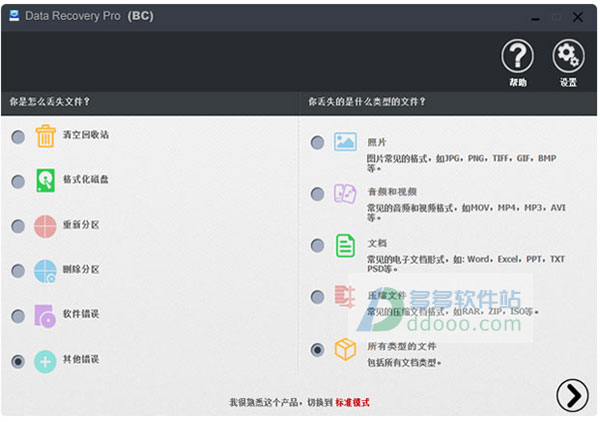The width and height of the screenshot is (600, 422).
Task: Minimize the Data Recovery Pro window
Action: click(535, 18)
